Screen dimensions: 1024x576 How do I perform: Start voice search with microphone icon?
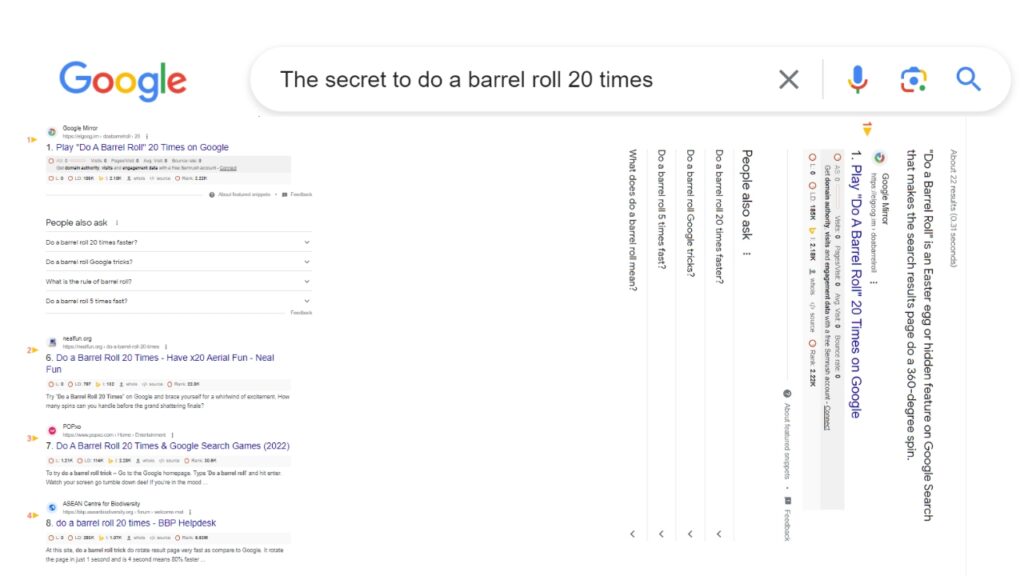pyautogui.click(x=857, y=80)
